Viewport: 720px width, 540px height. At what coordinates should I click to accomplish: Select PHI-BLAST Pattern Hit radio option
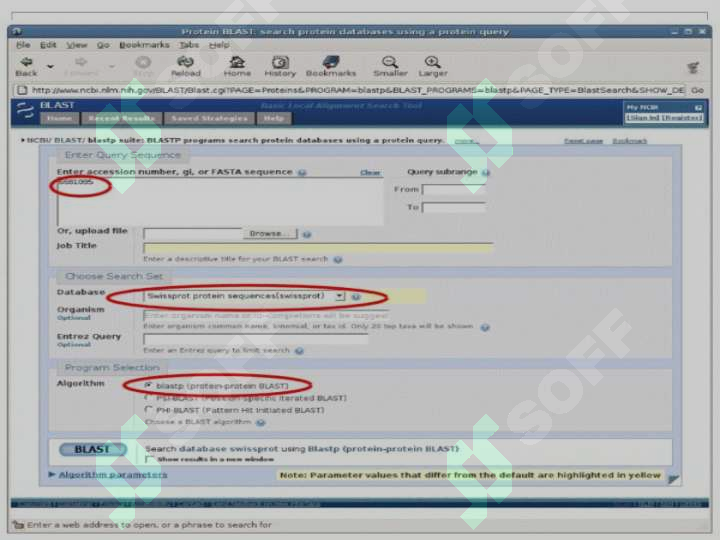coord(148,410)
